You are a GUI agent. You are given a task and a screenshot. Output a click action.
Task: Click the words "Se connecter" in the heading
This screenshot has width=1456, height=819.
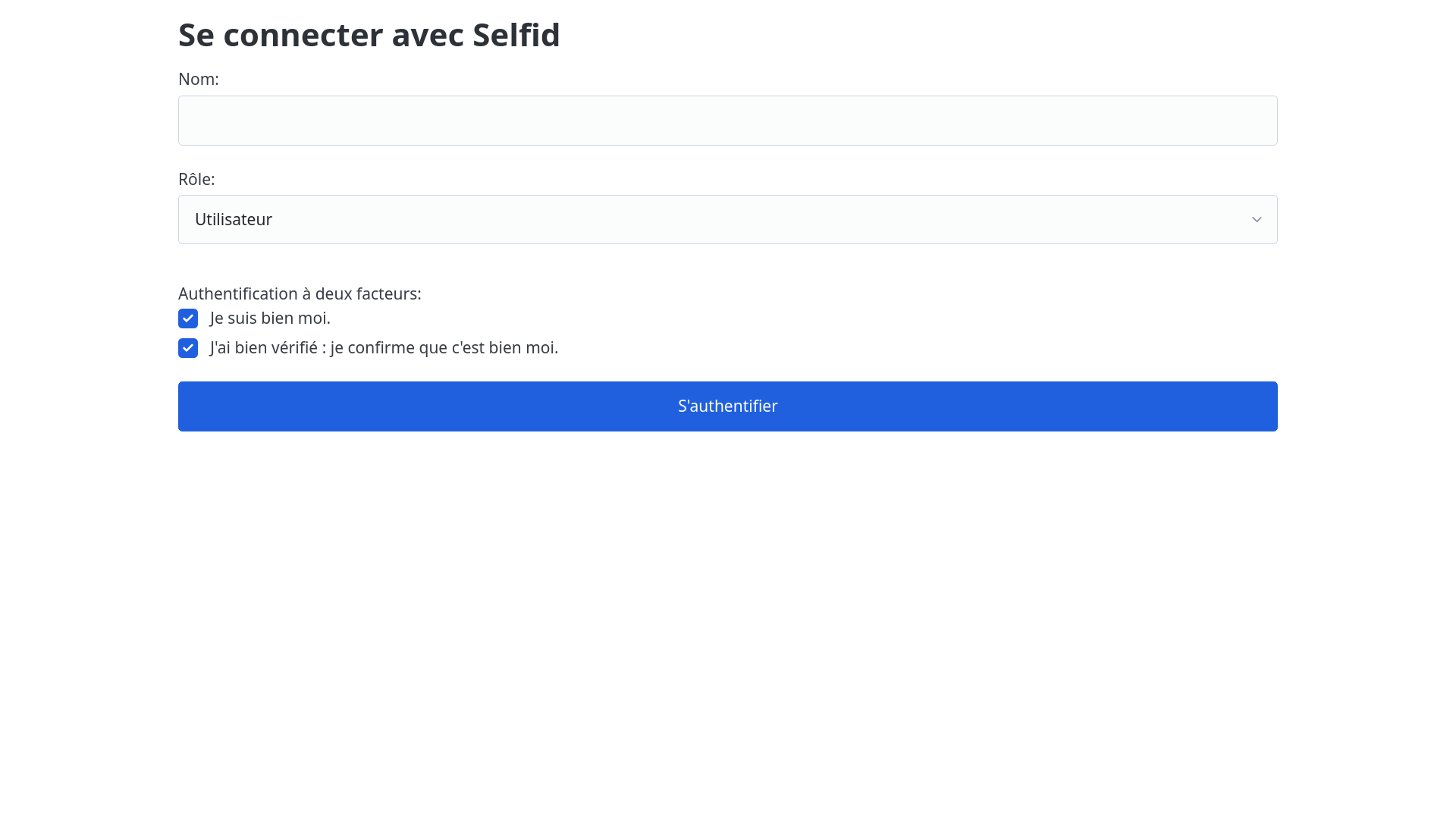tap(281, 35)
